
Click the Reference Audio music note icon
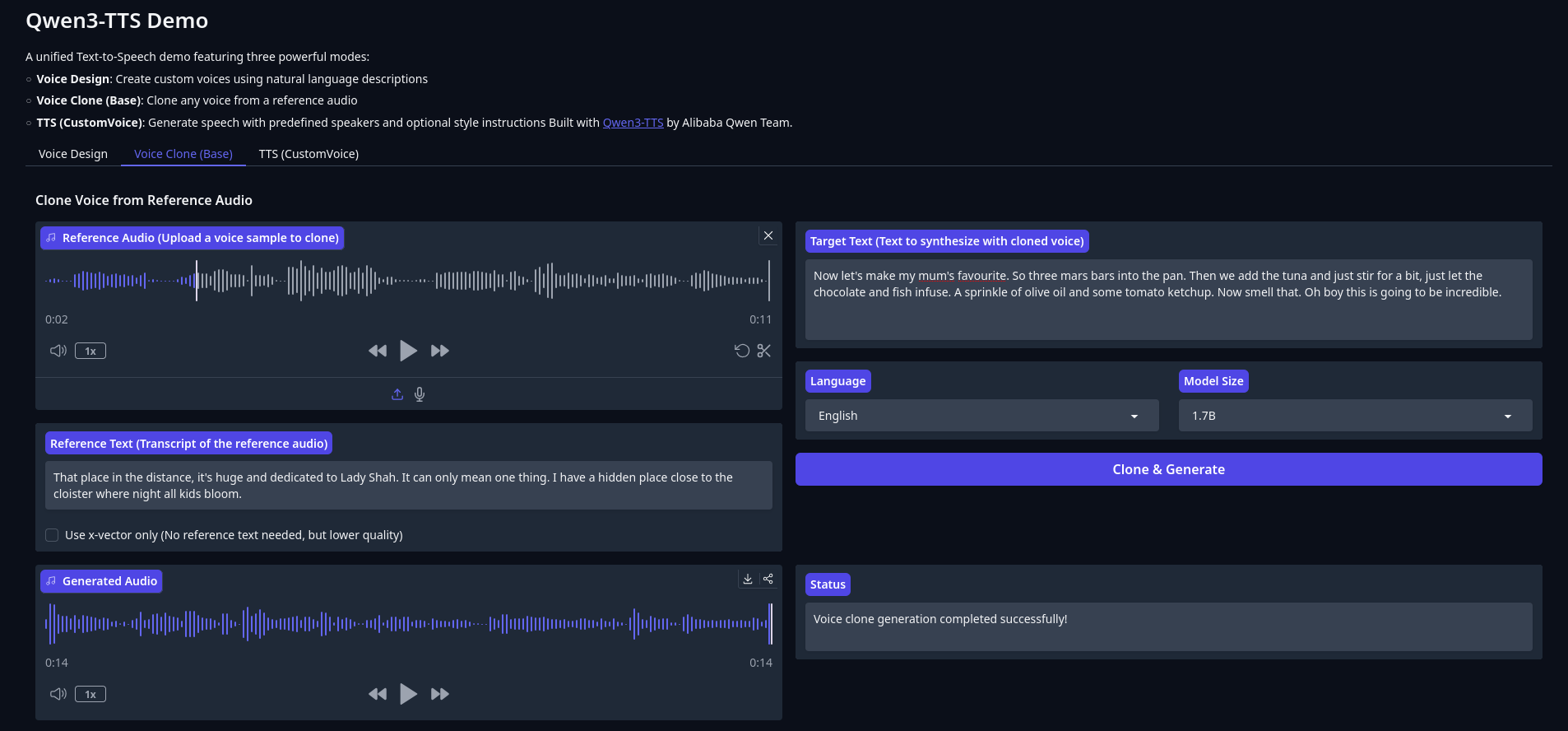click(51, 238)
